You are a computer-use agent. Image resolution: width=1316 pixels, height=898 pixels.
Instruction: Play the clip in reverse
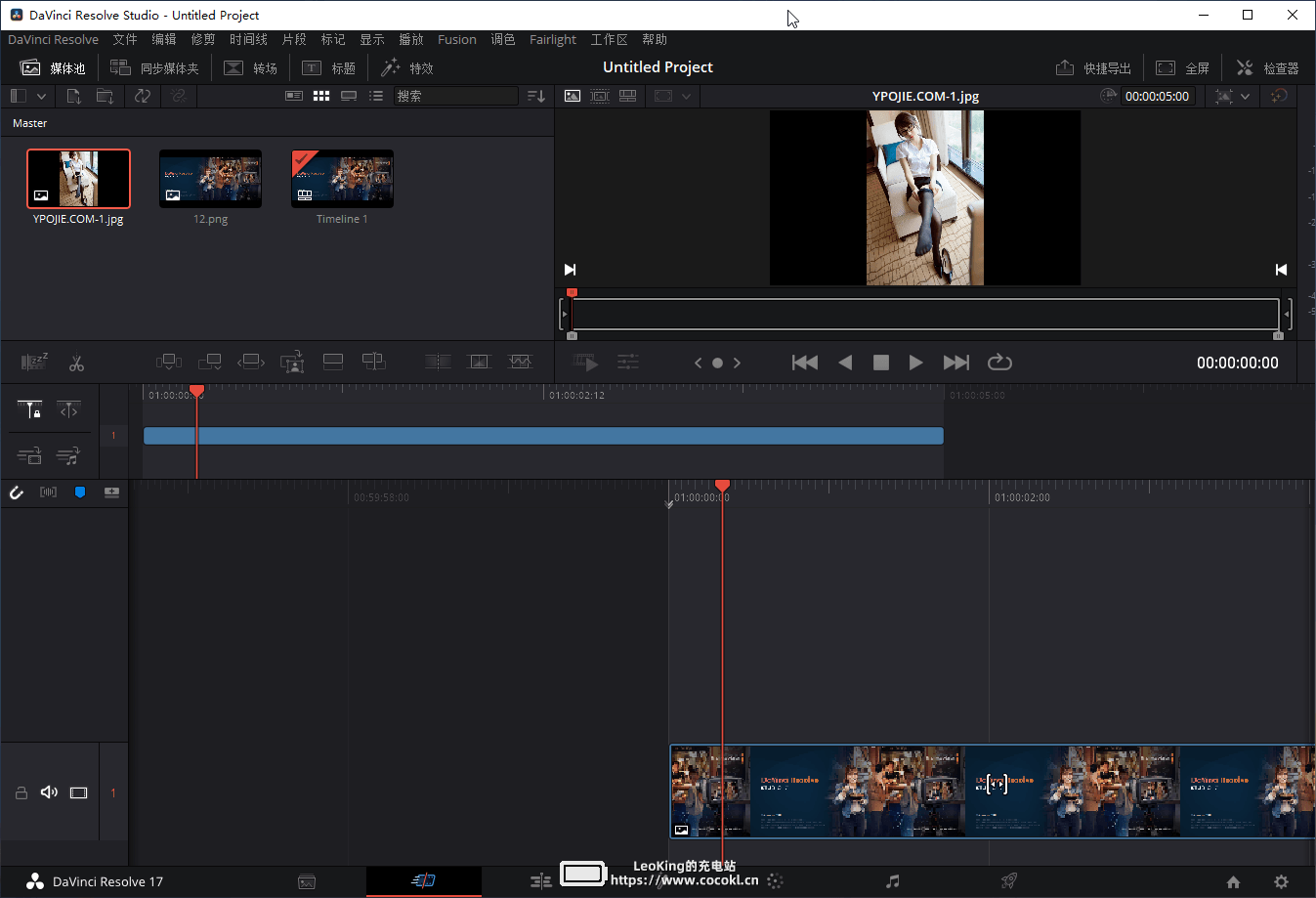pos(845,363)
